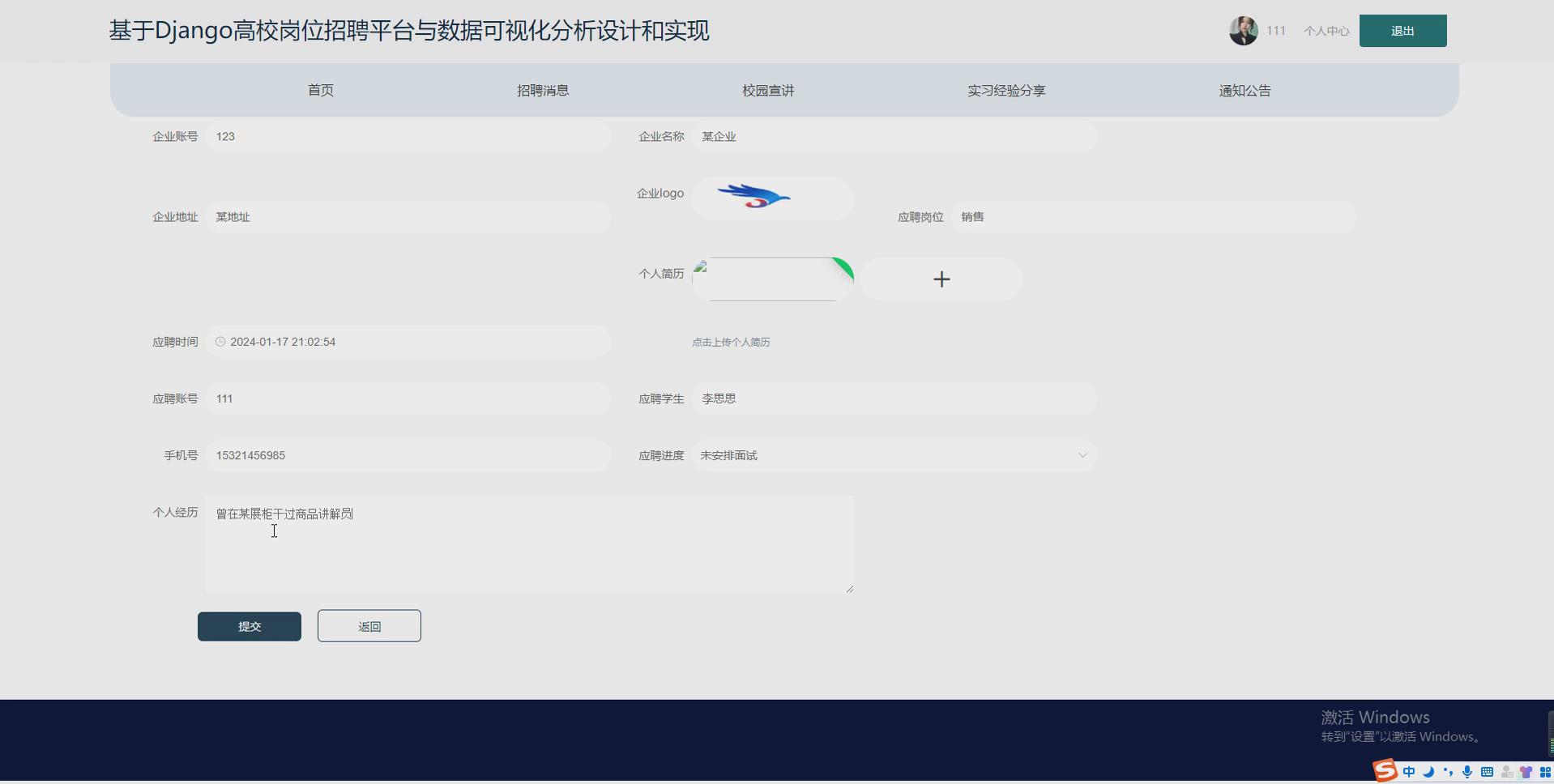Click the clock icon in 应聘时间 field
Viewport: 1554px width, 784px height.
220,341
